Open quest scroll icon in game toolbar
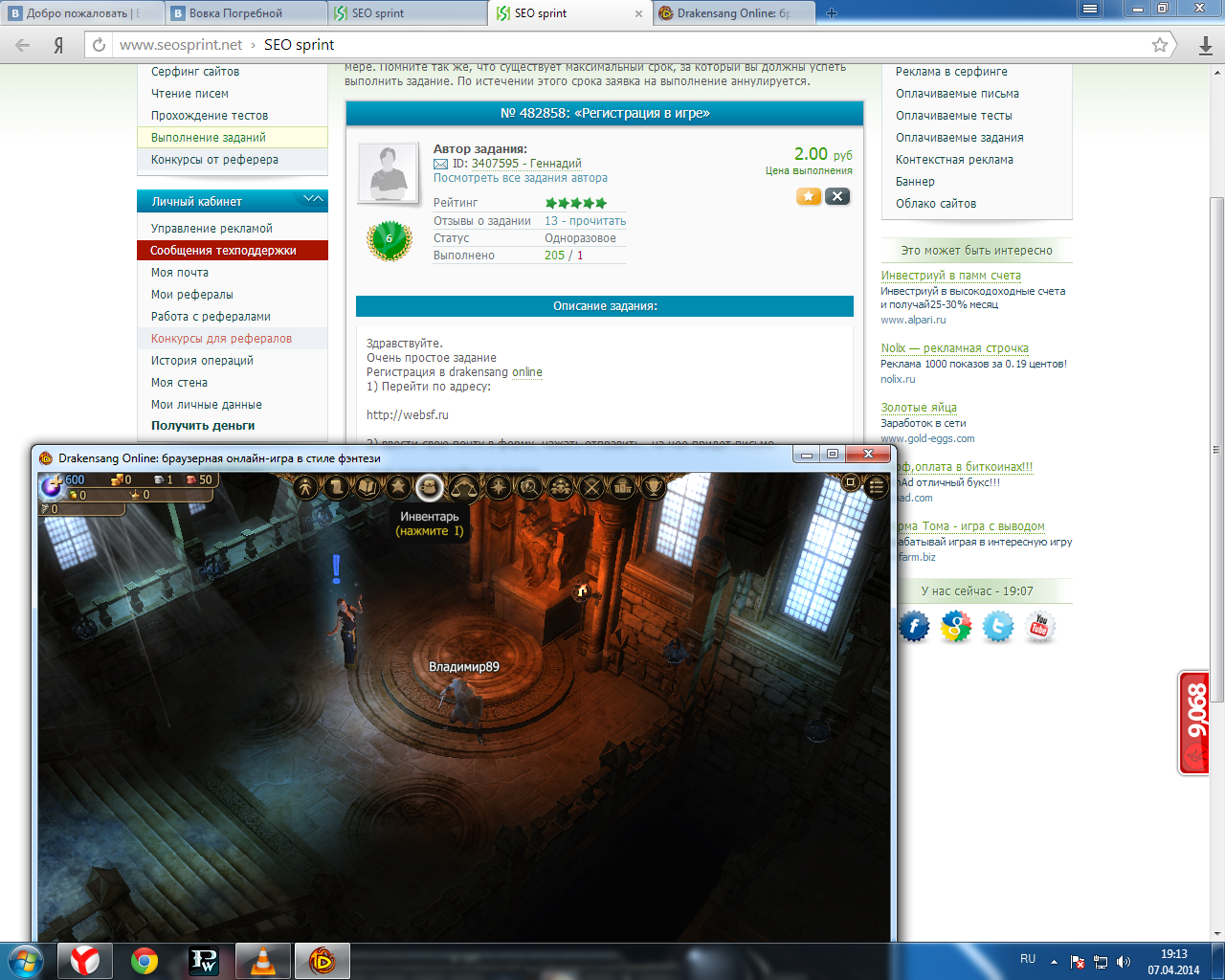 click(x=336, y=487)
